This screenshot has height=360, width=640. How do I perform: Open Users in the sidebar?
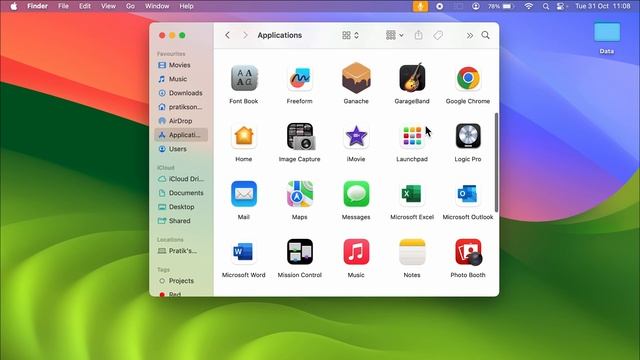pyautogui.click(x=181, y=149)
